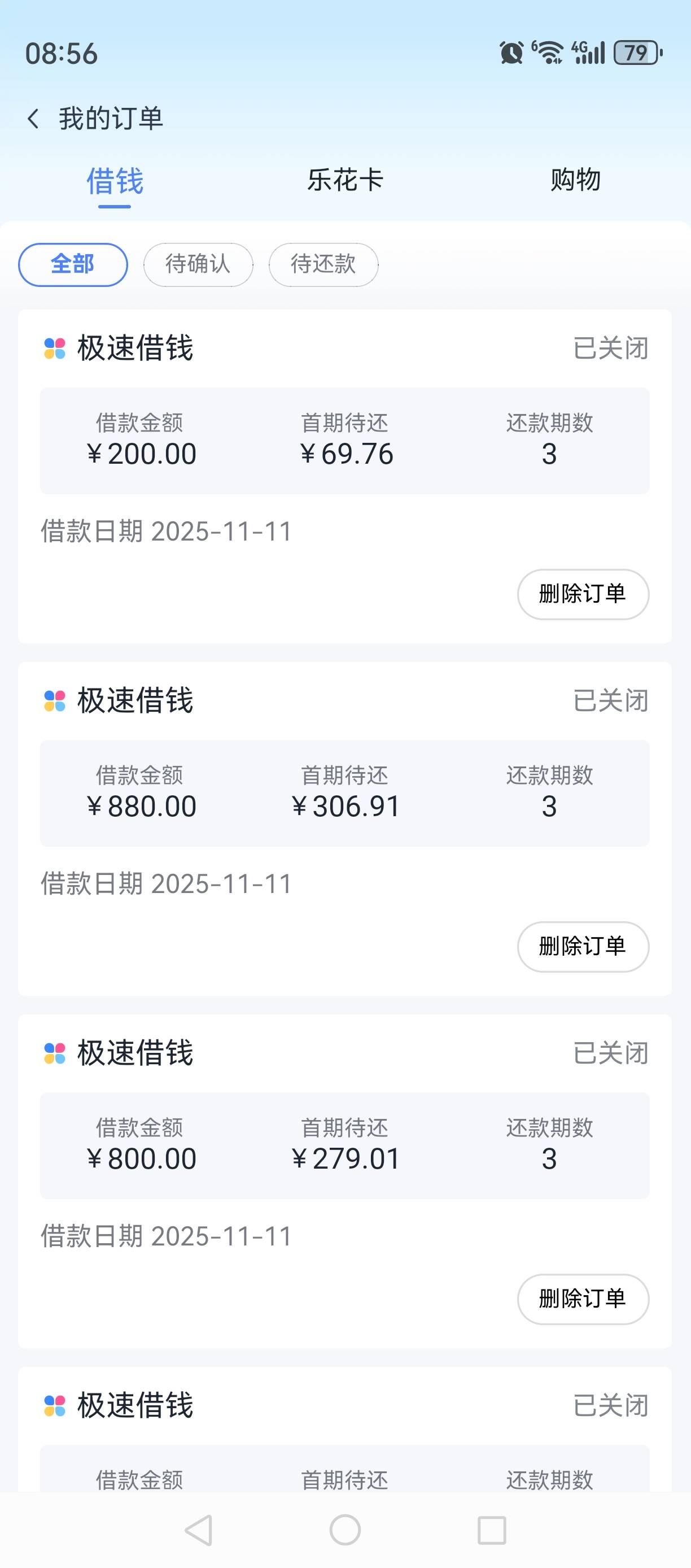Switch to the 购物 tab

tap(575, 180)
